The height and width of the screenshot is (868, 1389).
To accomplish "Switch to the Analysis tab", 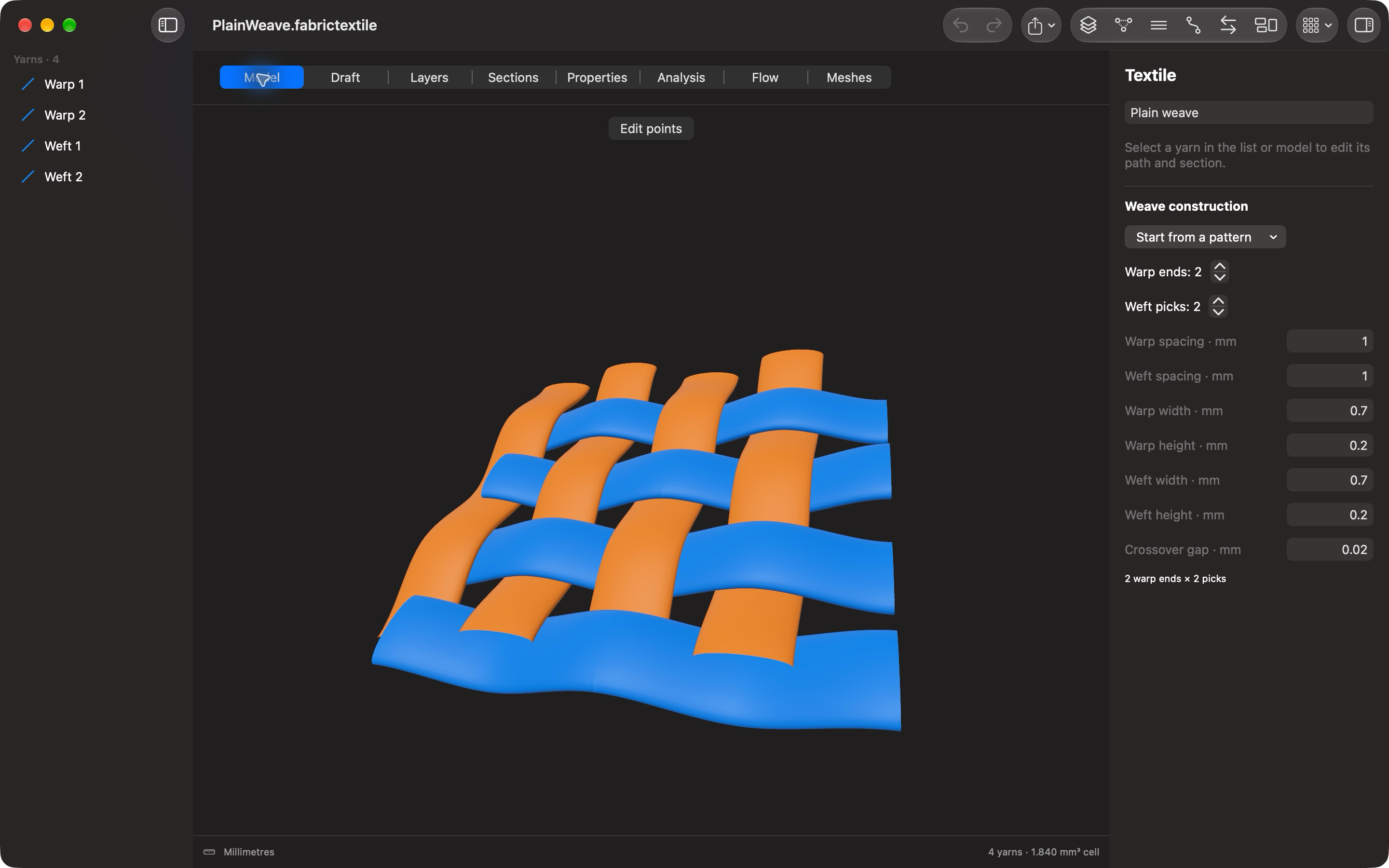I will pyautogui.click(x=681, y=78).
